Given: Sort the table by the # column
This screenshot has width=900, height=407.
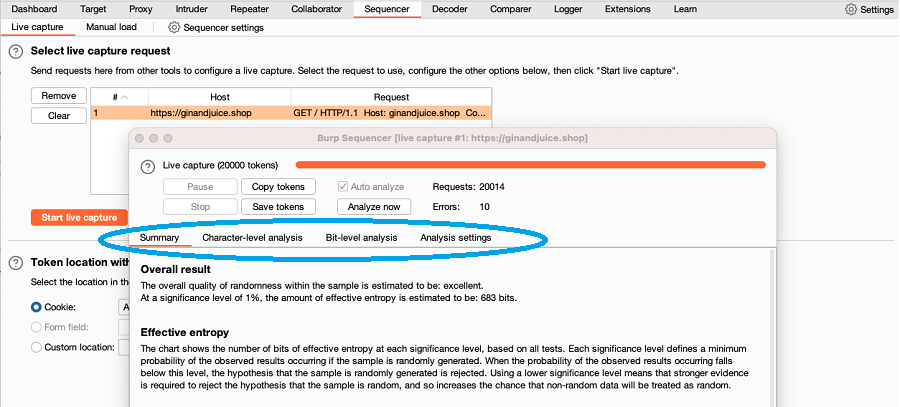Looking at the screenshot, I should (x=119, y=97).
